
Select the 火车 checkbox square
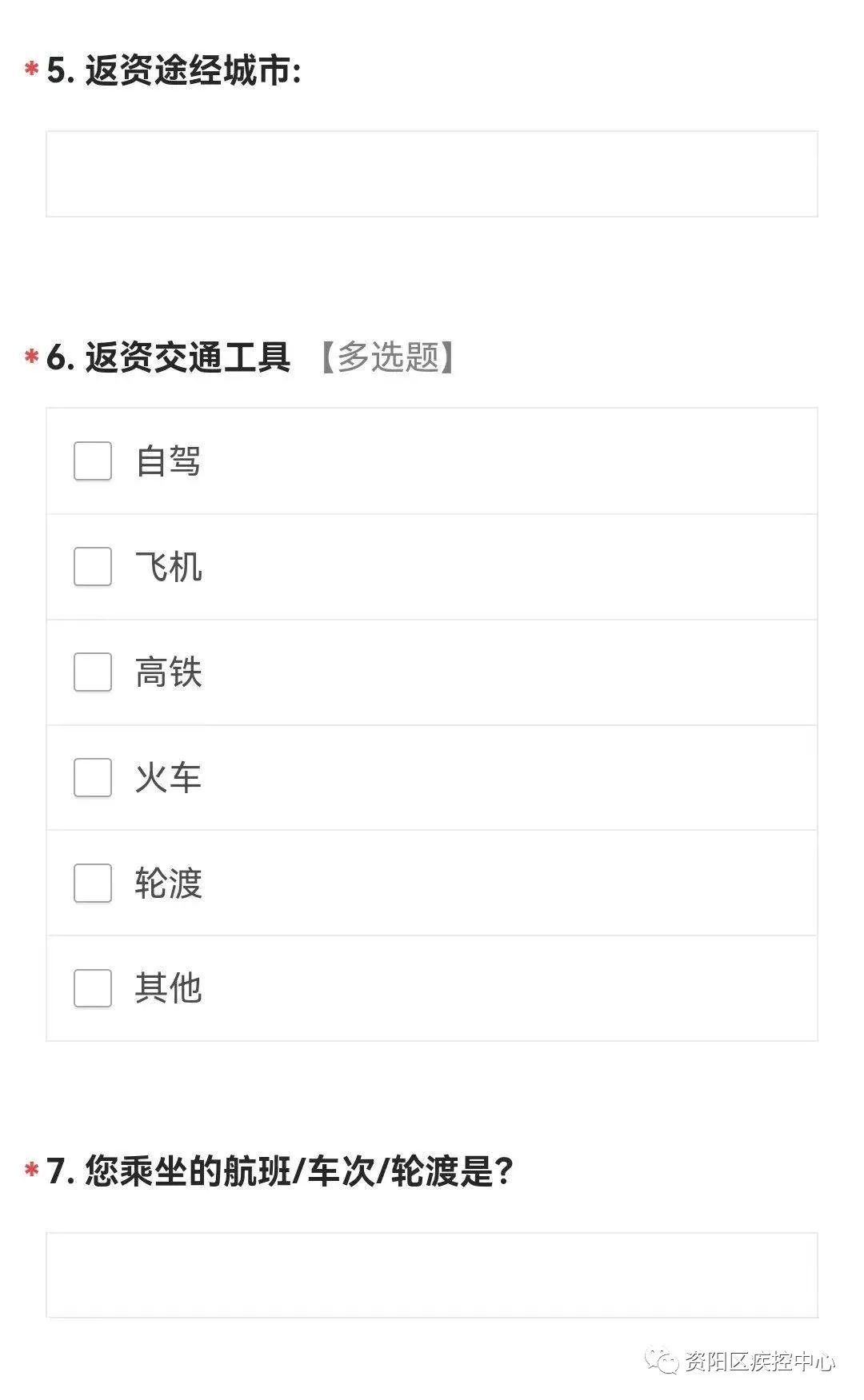coord(93,778)
